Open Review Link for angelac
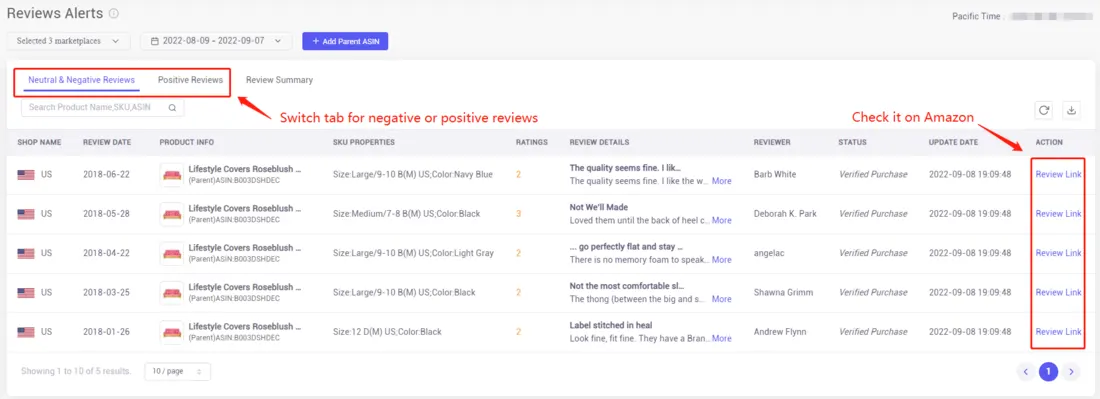The image size is (1100, 399). pyautogui.click(x=1058, y=253)
